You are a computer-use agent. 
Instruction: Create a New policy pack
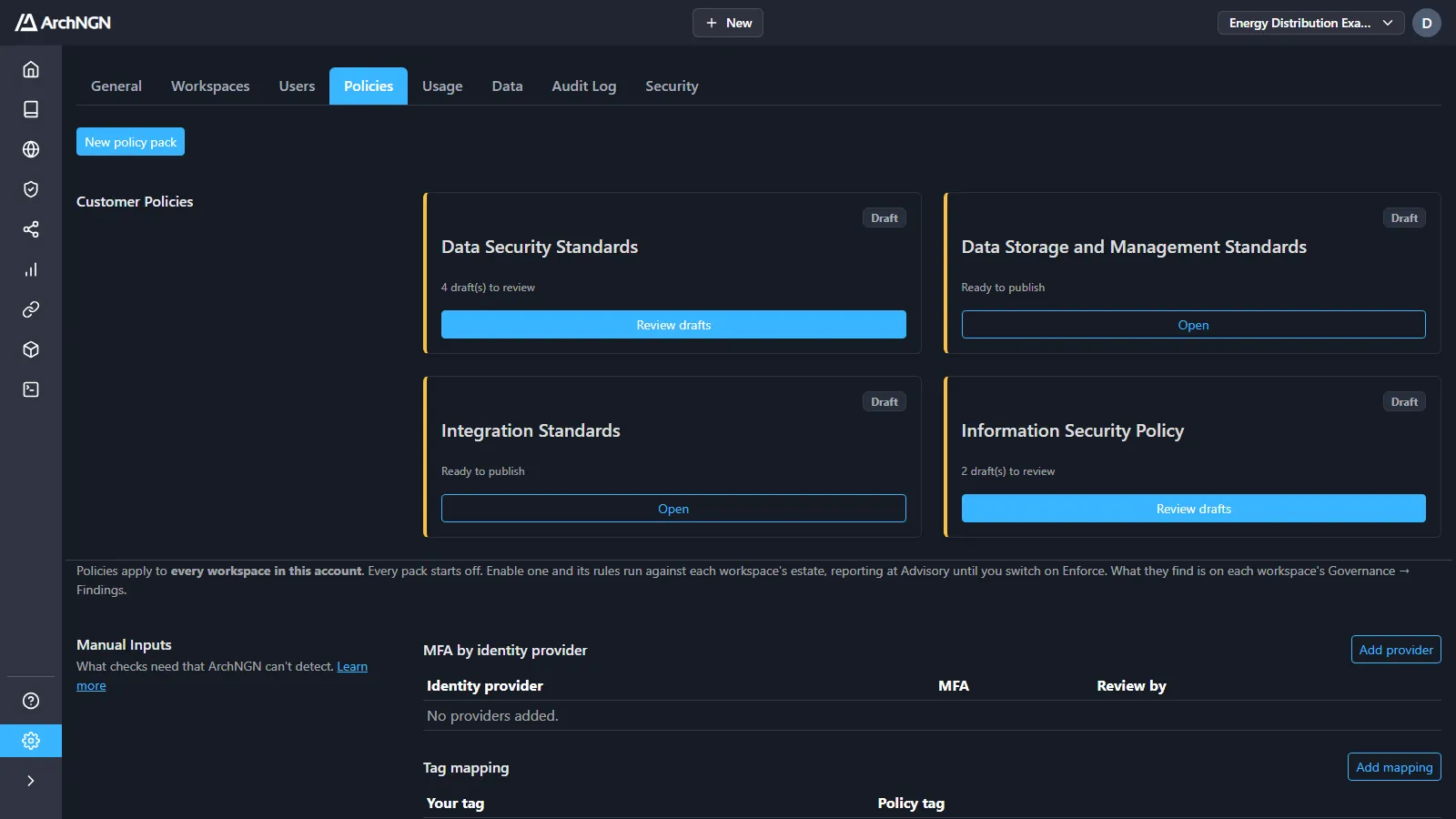pyautogui.click(x=130, y=142)
